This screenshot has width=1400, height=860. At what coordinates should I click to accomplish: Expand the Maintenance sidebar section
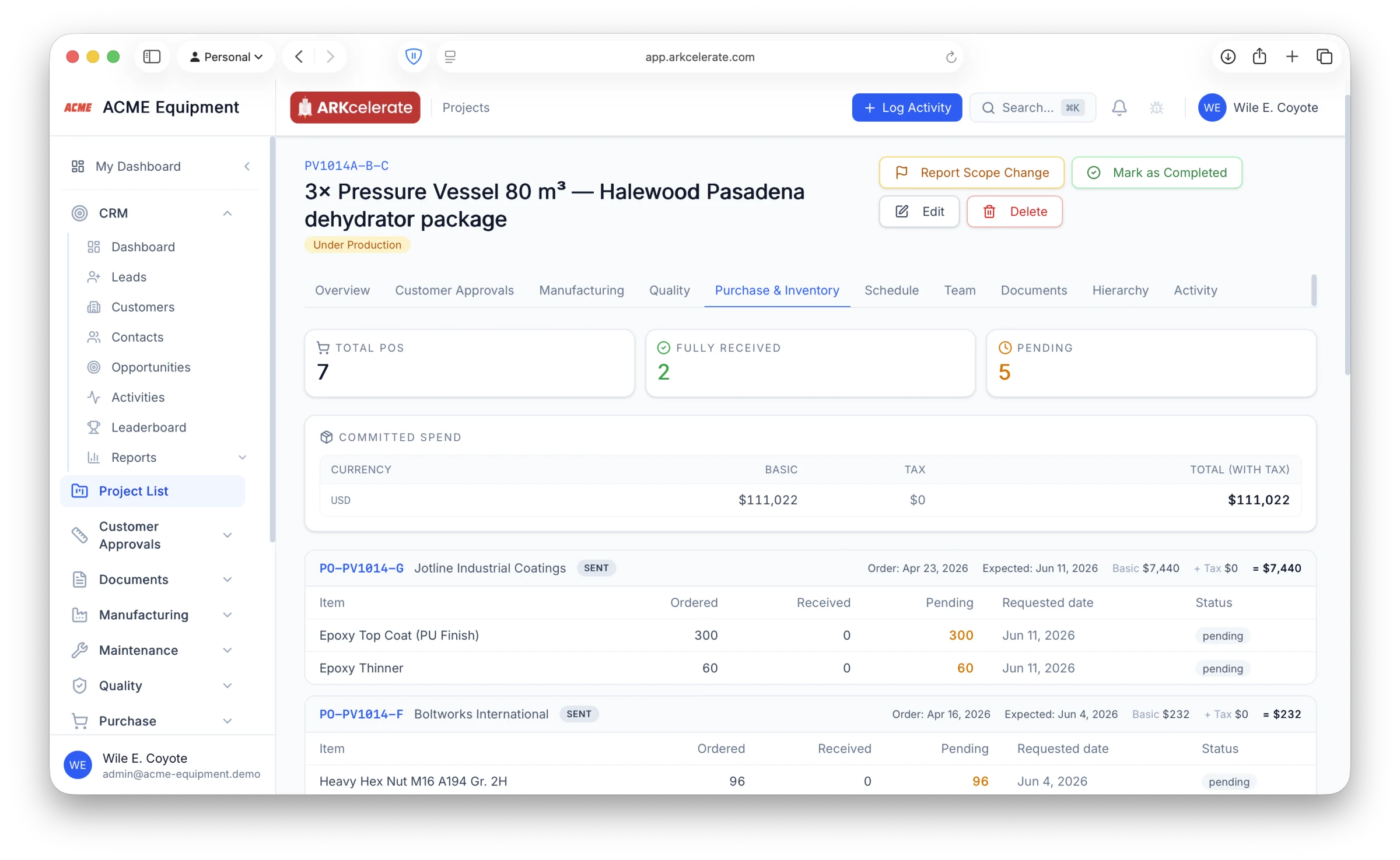[228, 651]
